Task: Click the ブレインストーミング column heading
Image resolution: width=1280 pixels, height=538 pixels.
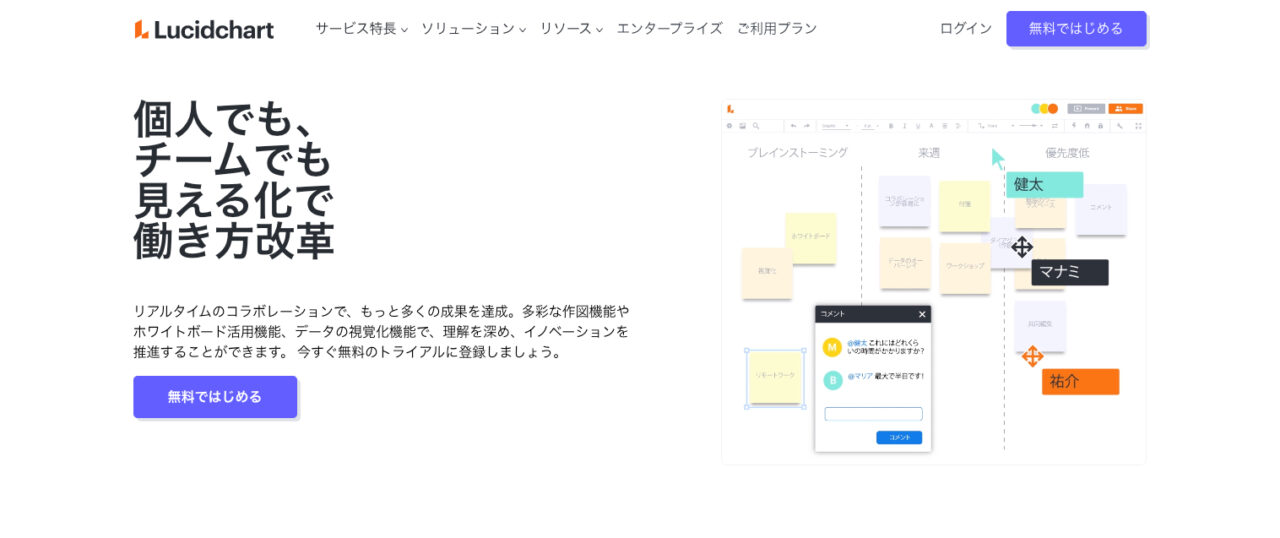Action: (797, 153)
